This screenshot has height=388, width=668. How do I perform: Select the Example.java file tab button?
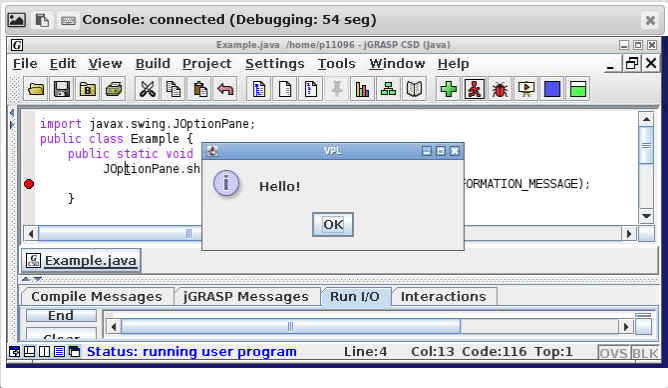pyautogui.click(x=81, y=260)
